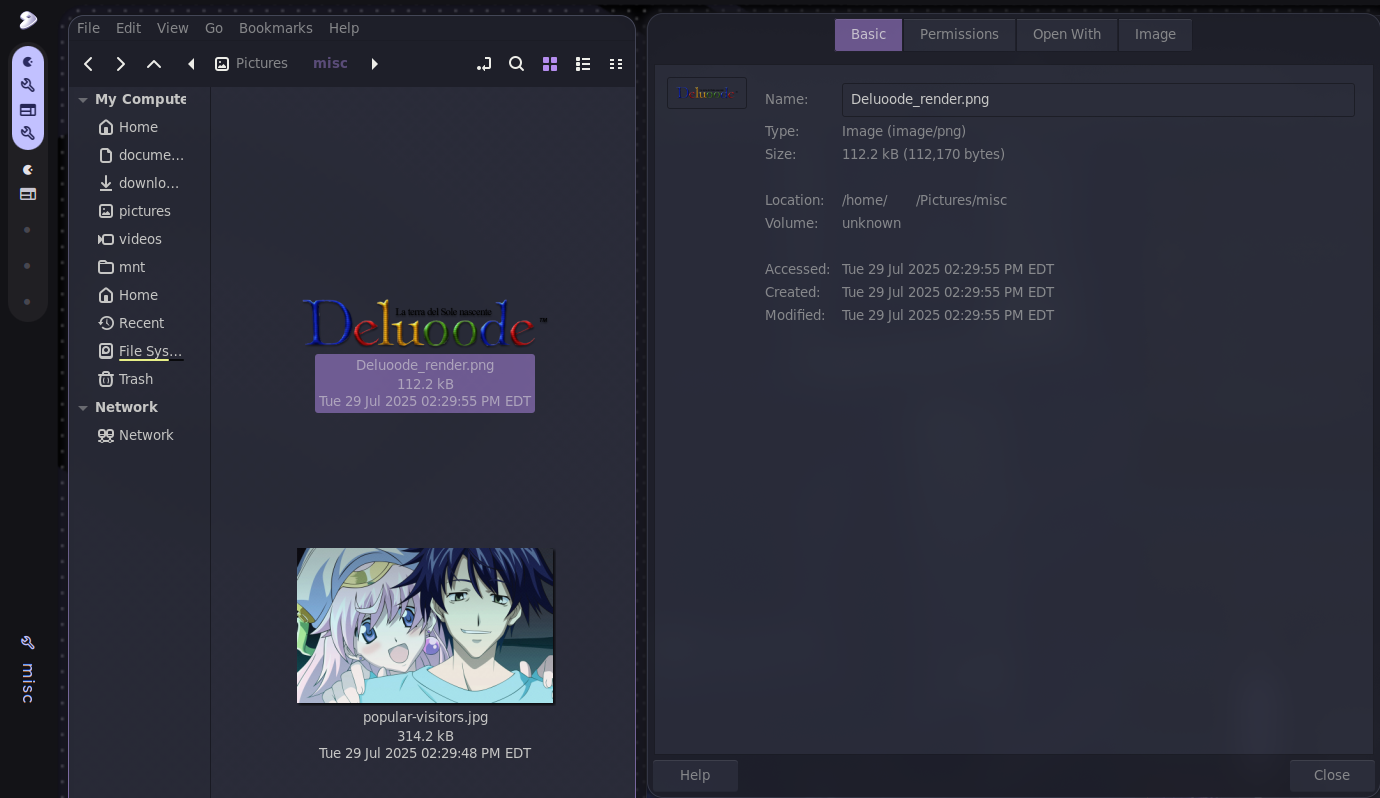1380x798 pixels.
Task: Switch to compact view
Action: [x=616, y=64]
